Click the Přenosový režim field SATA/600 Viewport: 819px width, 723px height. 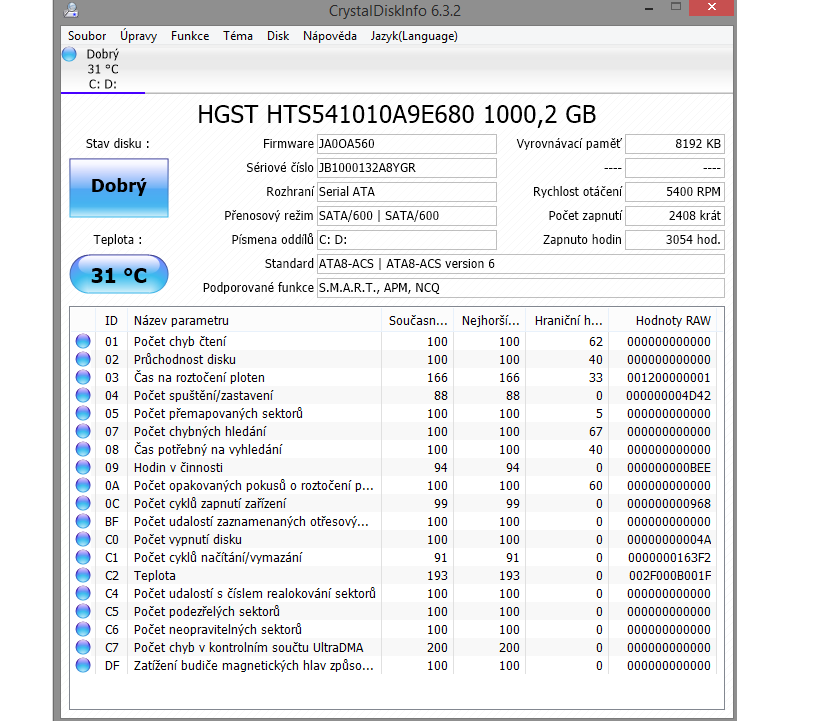coord(406,216)
